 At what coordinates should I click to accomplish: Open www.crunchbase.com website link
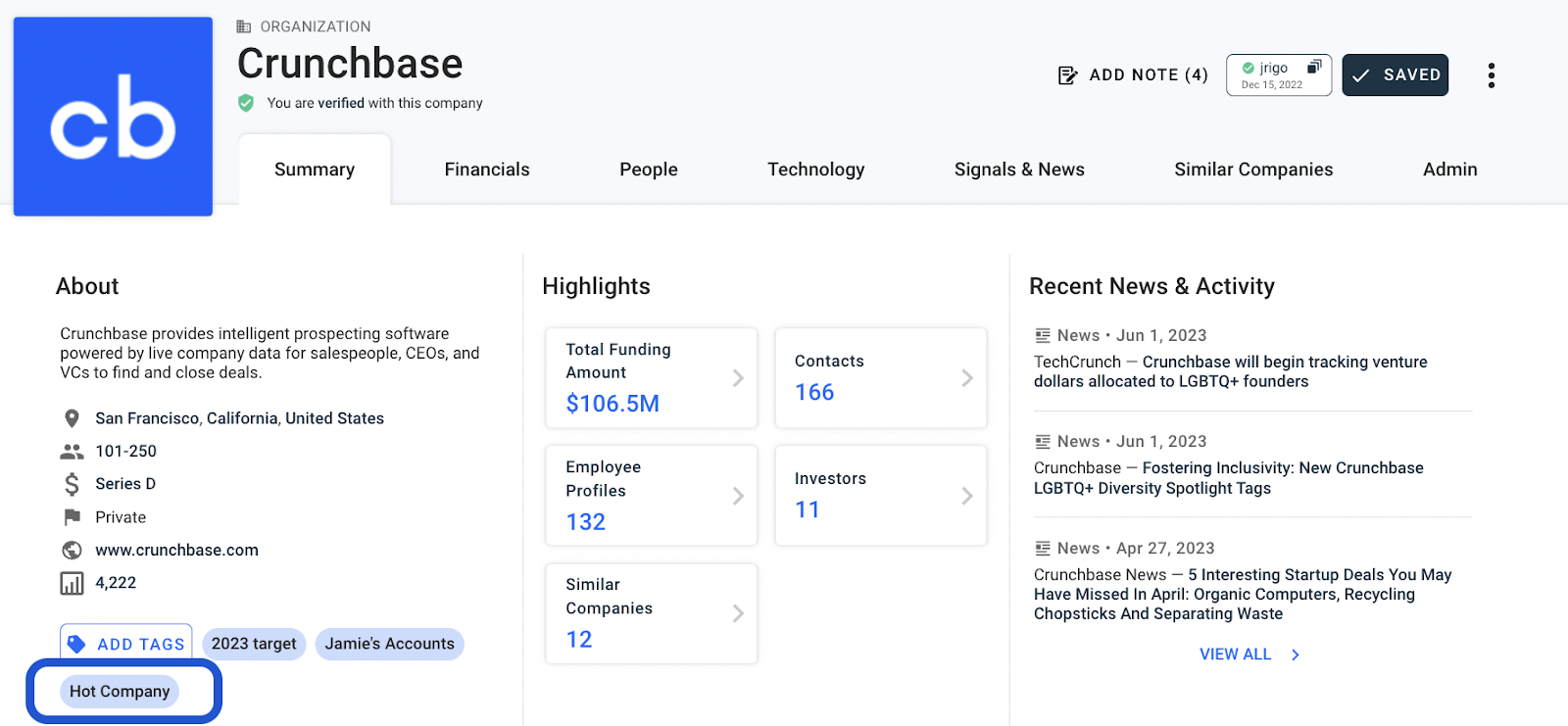pos(176,550)
